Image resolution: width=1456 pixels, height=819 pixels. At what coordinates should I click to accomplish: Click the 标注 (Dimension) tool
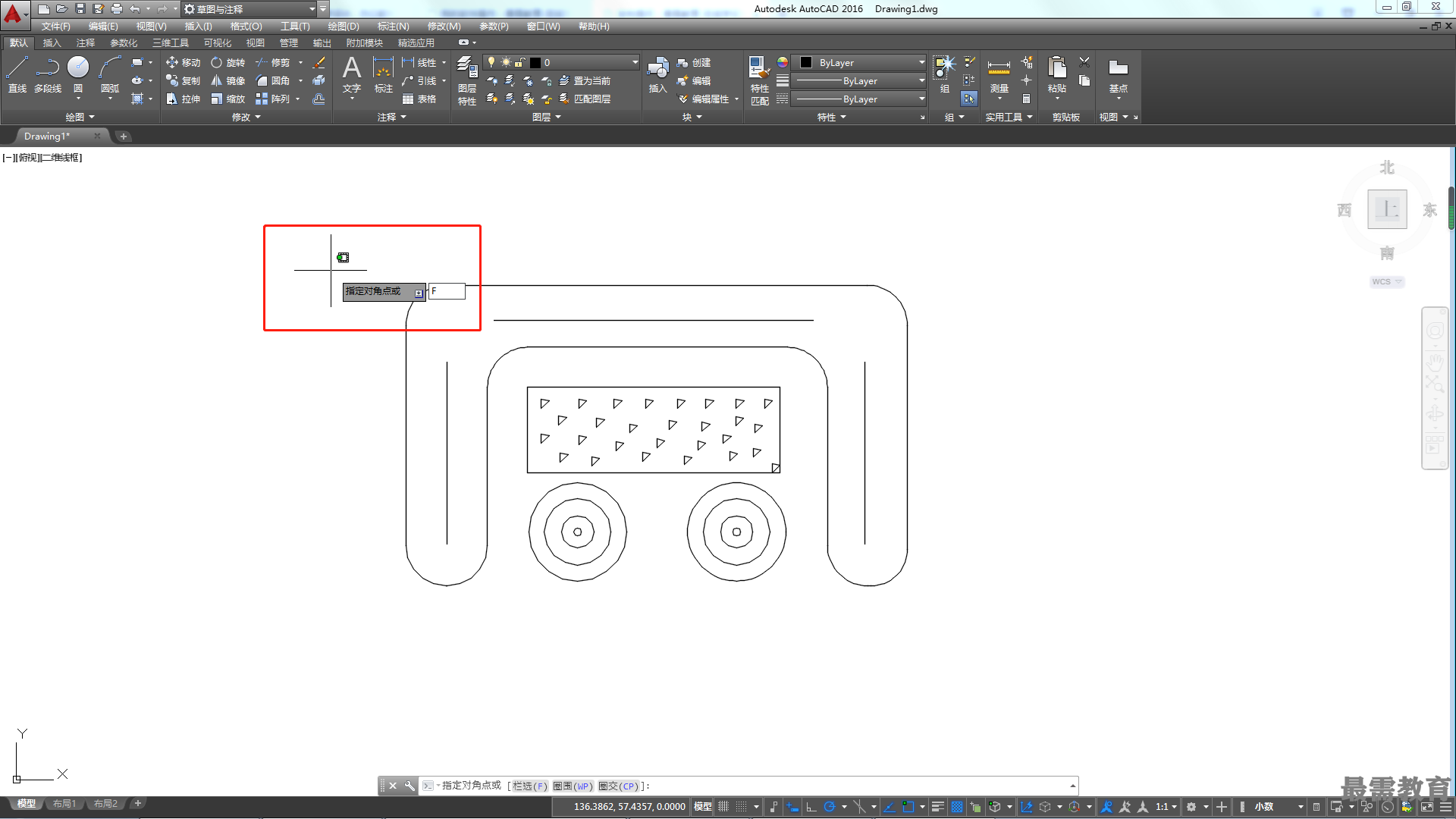tap(383, 74)
